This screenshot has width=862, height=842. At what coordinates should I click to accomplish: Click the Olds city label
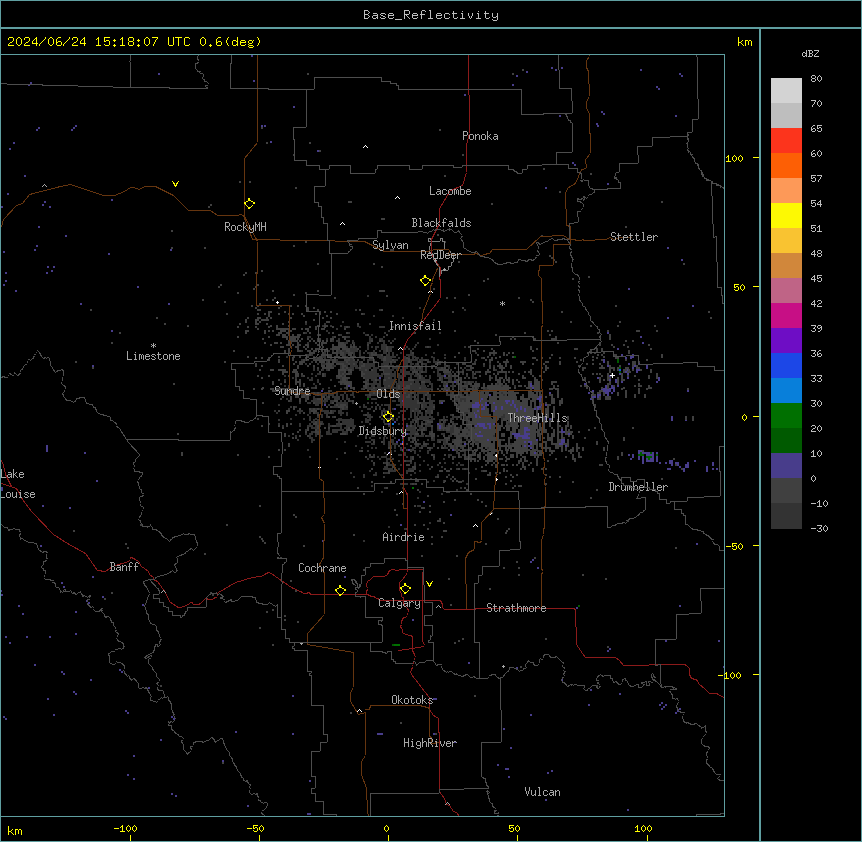click(x=388, y=394)
